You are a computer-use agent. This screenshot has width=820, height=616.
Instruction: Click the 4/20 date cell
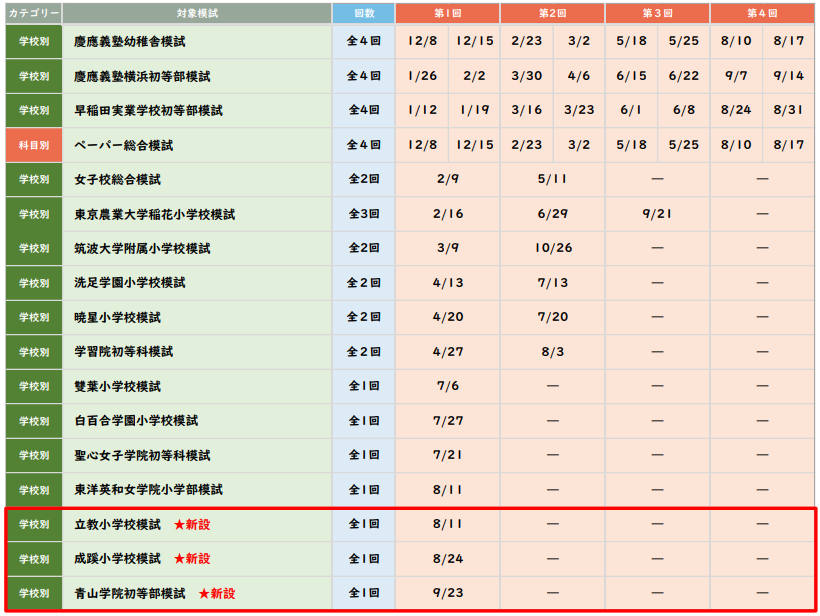[x=448, y=317]
